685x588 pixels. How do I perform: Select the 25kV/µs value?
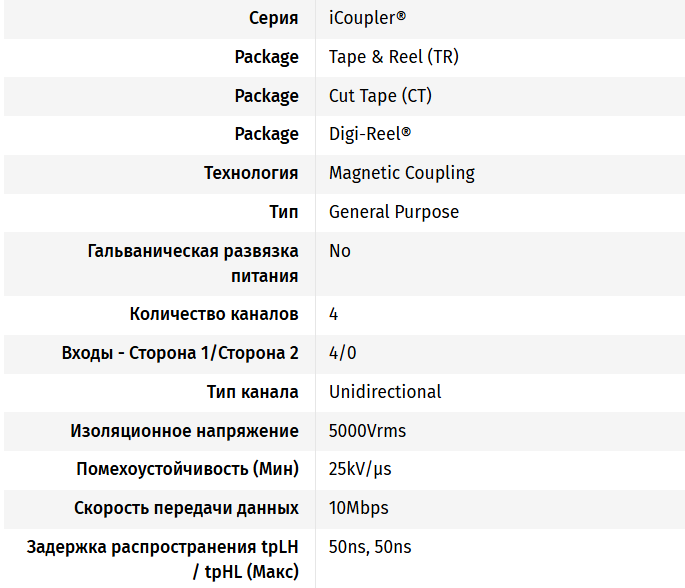coord(360,469)
